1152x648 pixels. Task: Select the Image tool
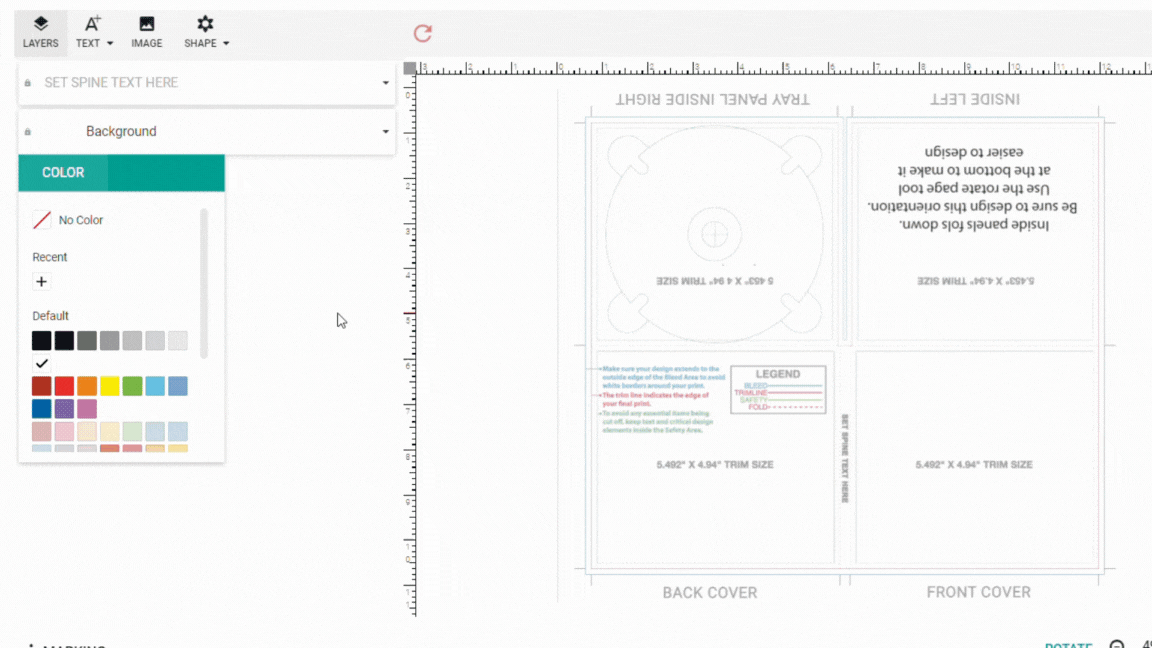146,32
